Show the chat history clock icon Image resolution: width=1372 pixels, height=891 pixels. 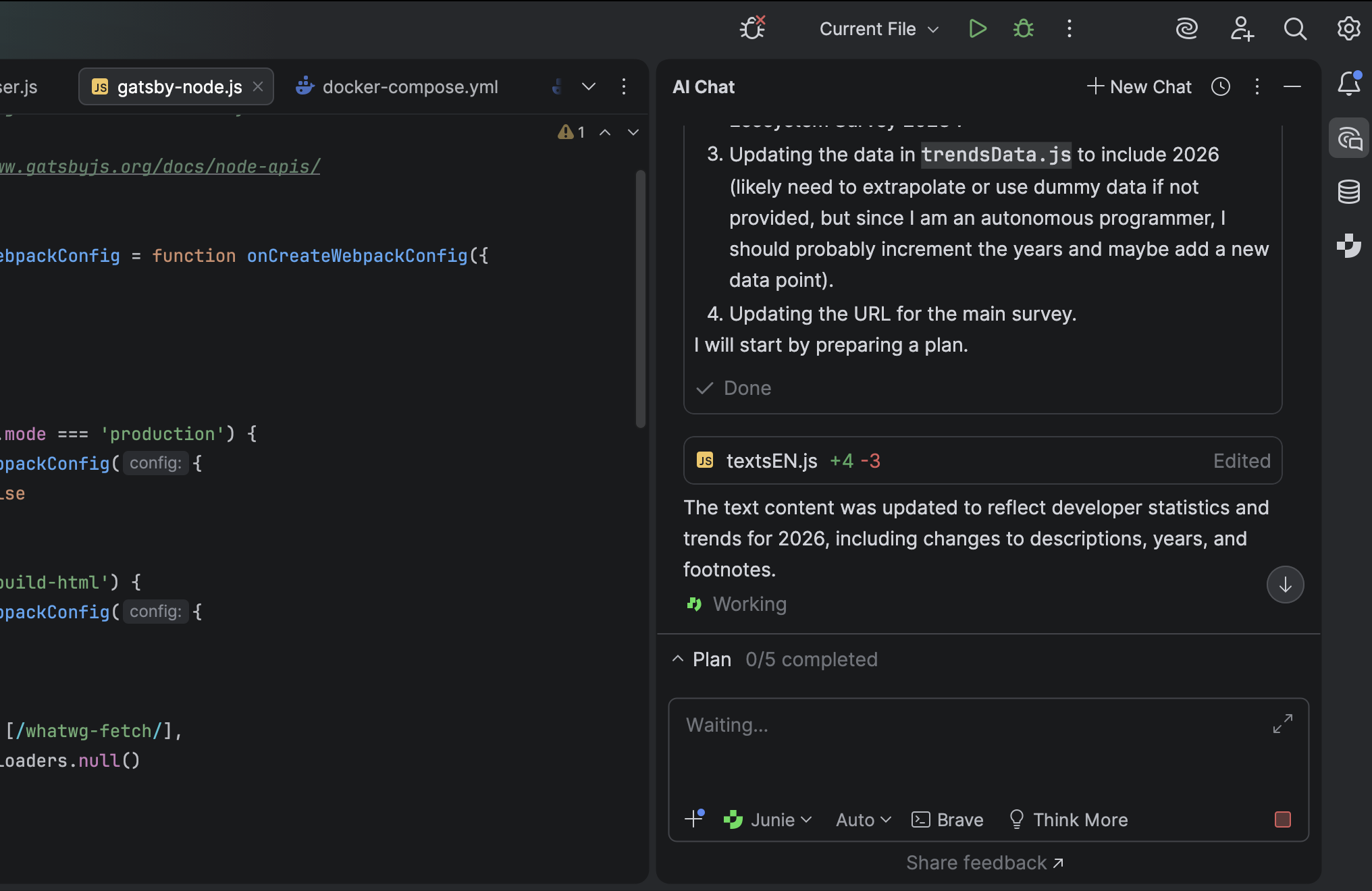click(x=1221, y=87)
